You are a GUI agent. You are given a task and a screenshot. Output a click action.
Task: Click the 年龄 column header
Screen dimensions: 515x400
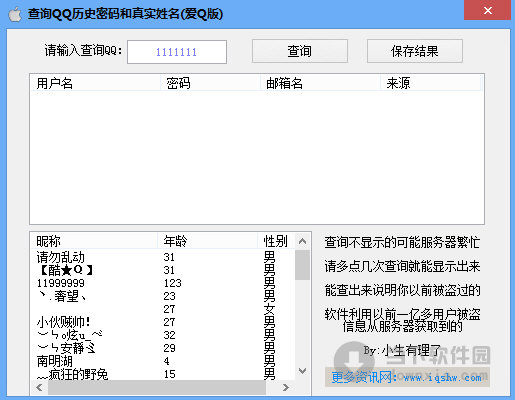pos(207,241)
